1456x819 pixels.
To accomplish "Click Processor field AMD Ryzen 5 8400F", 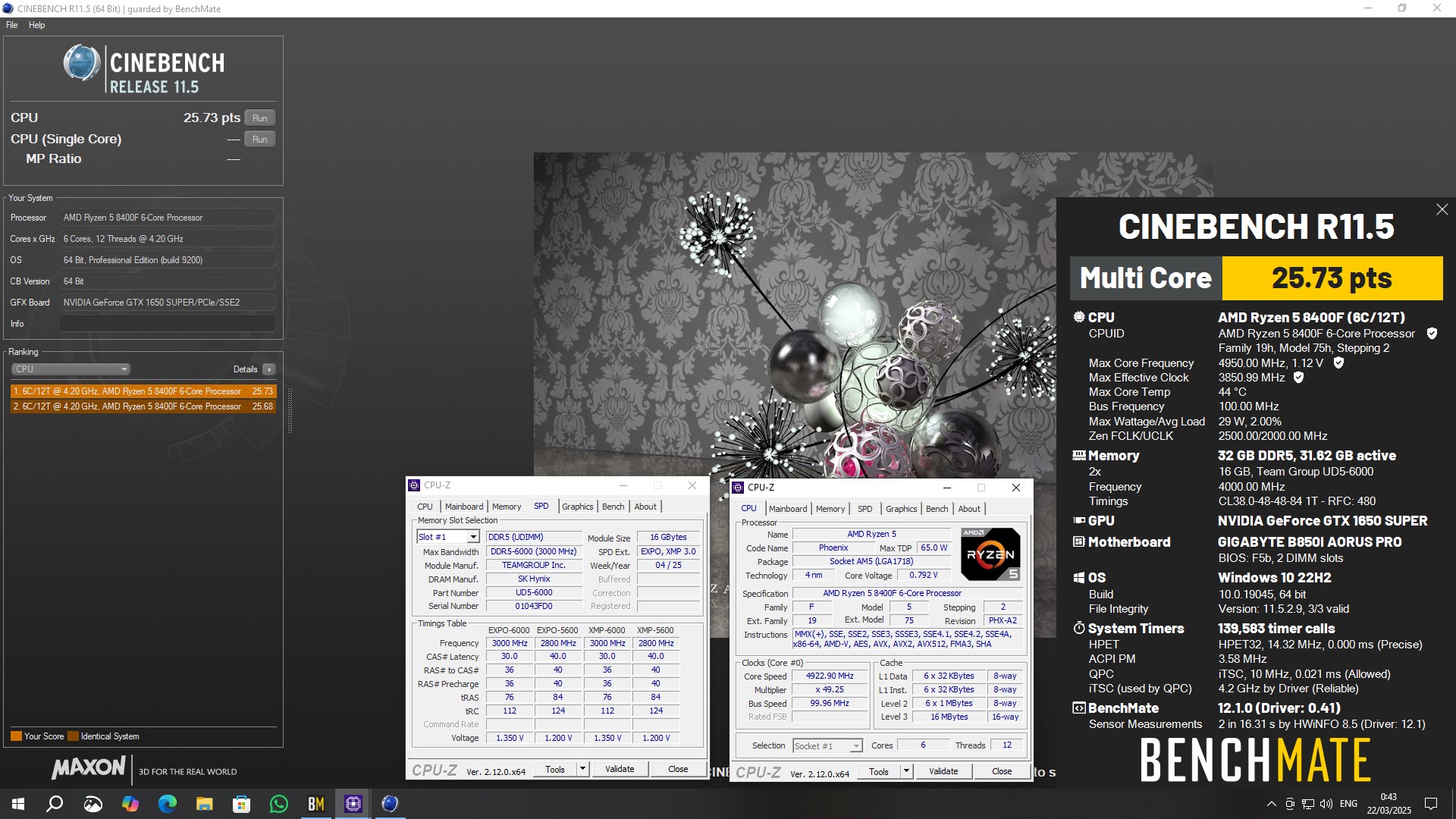I will click(168, 218).
